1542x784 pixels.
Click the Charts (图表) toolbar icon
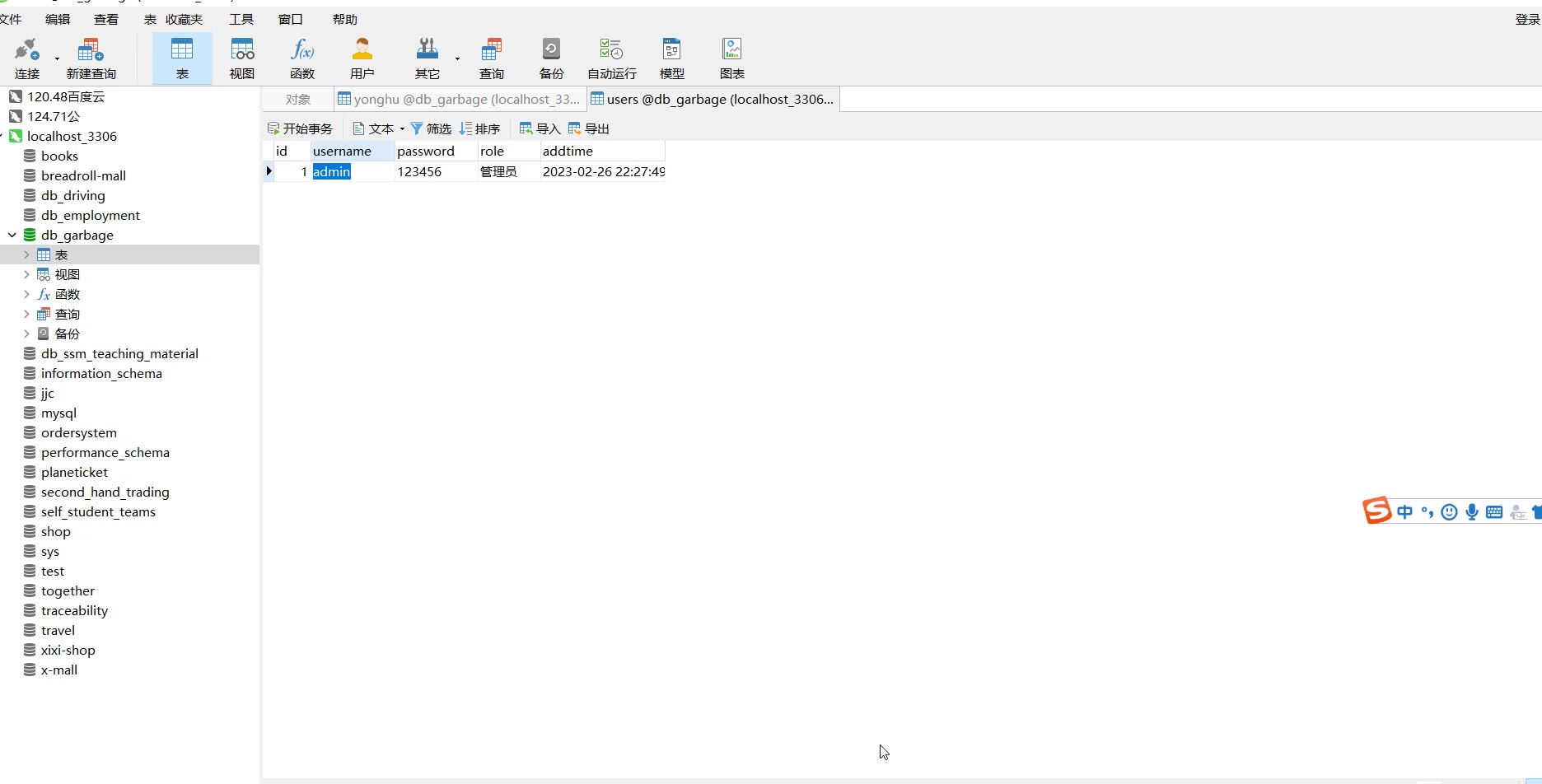point(731,58)
